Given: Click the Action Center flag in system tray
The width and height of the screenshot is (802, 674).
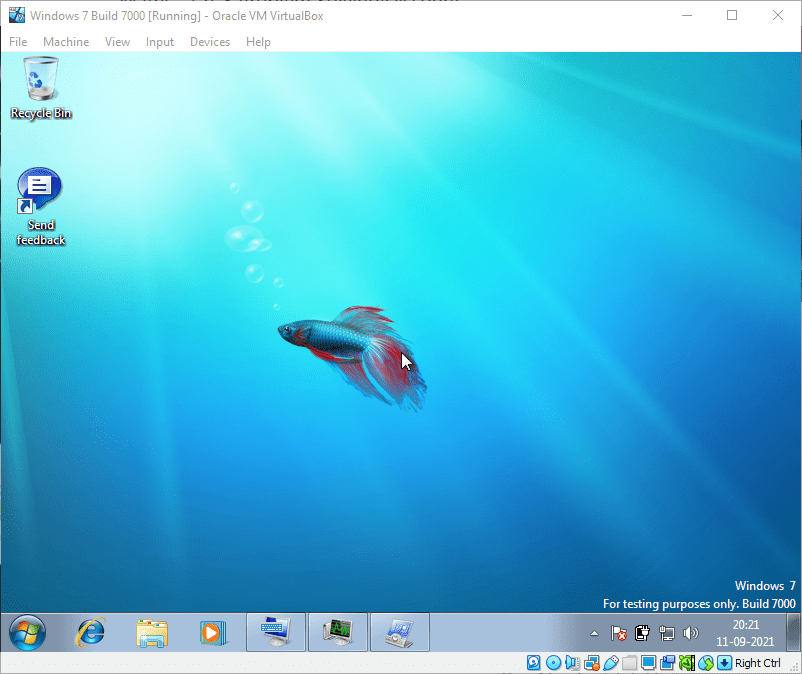Looking at the screenshot, I should 618,632.
